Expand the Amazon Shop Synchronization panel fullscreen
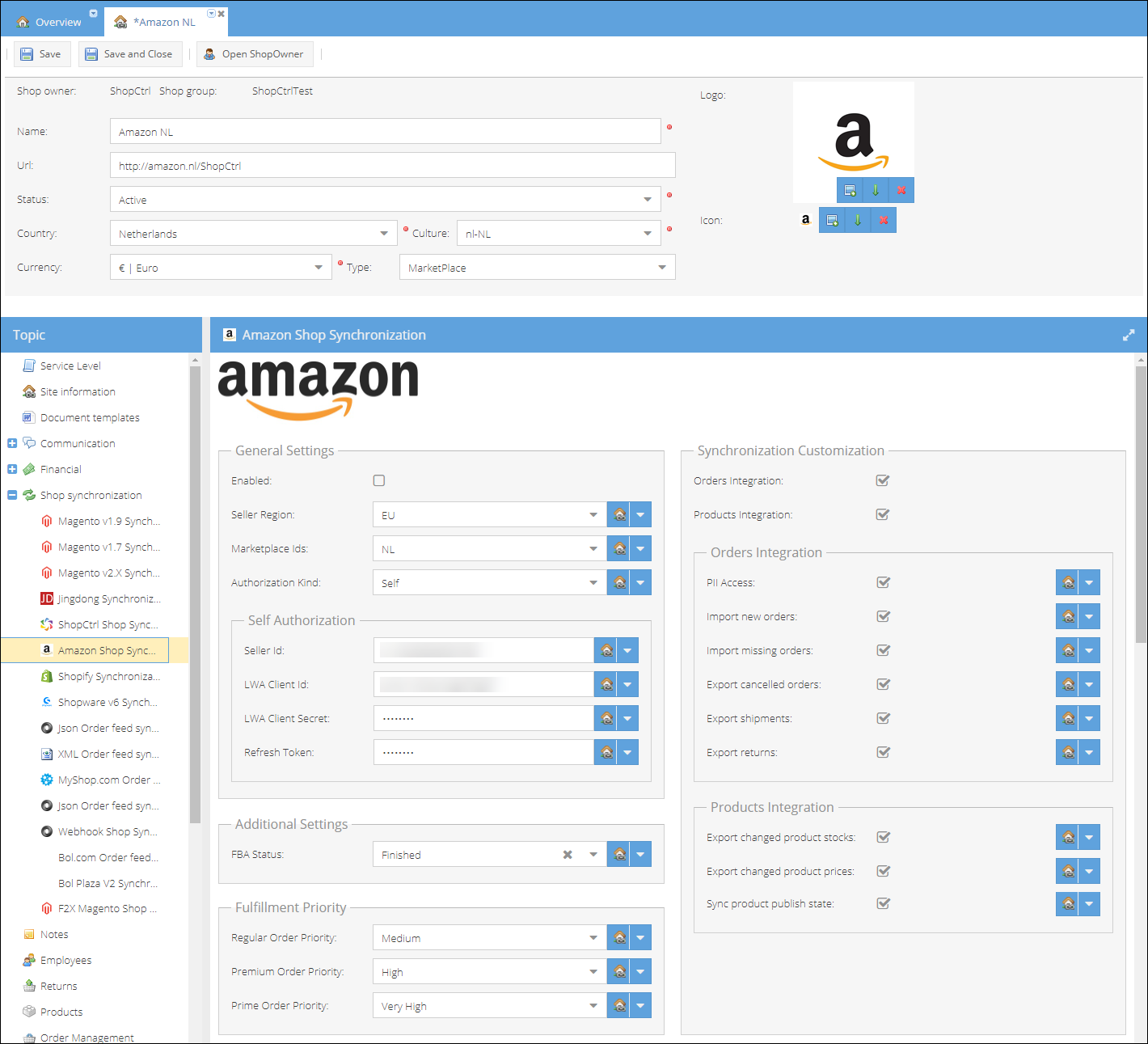This screenshot has height=1044, width=1148. tap(1129, 335)
